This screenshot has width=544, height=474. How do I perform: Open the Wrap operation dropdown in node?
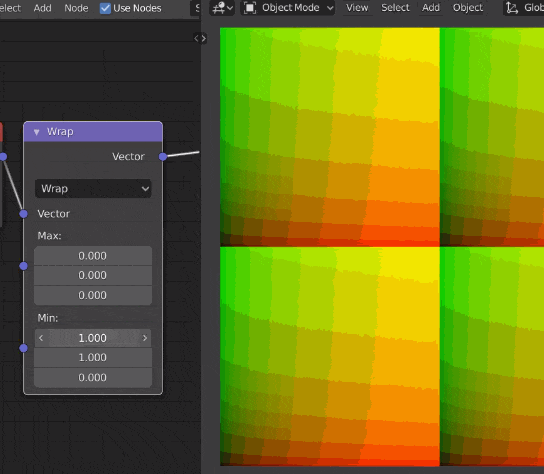(93, 189)
